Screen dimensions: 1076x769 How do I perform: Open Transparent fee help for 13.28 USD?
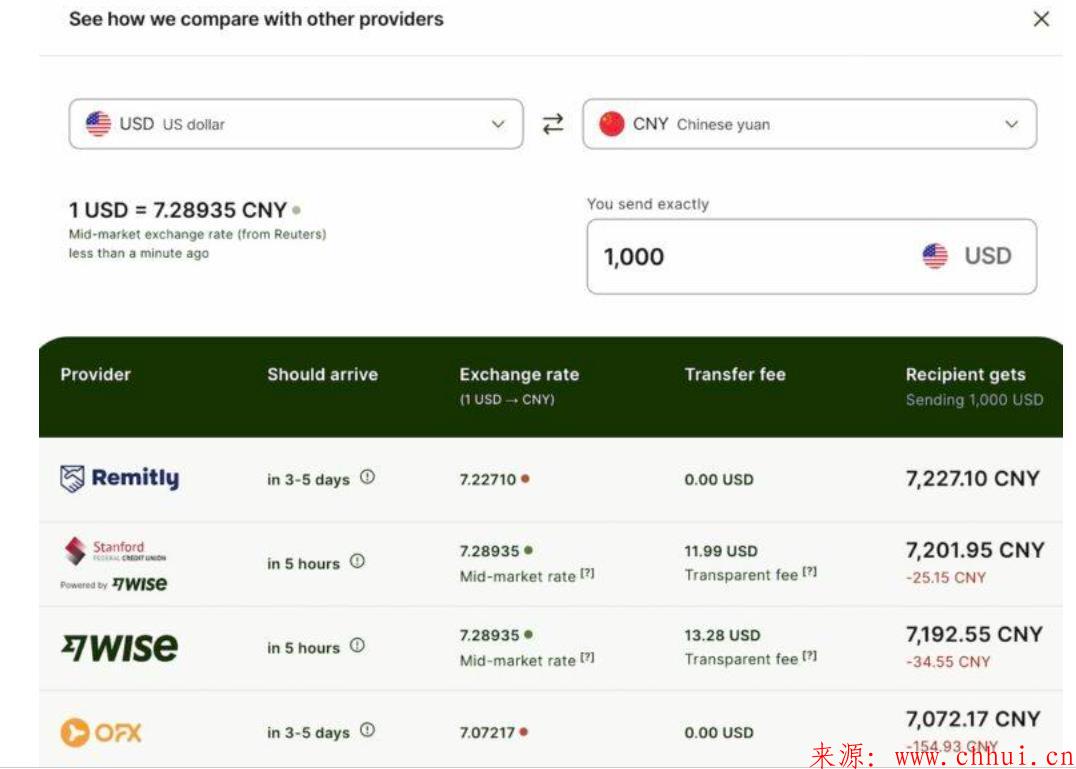[x=810, y=656]
